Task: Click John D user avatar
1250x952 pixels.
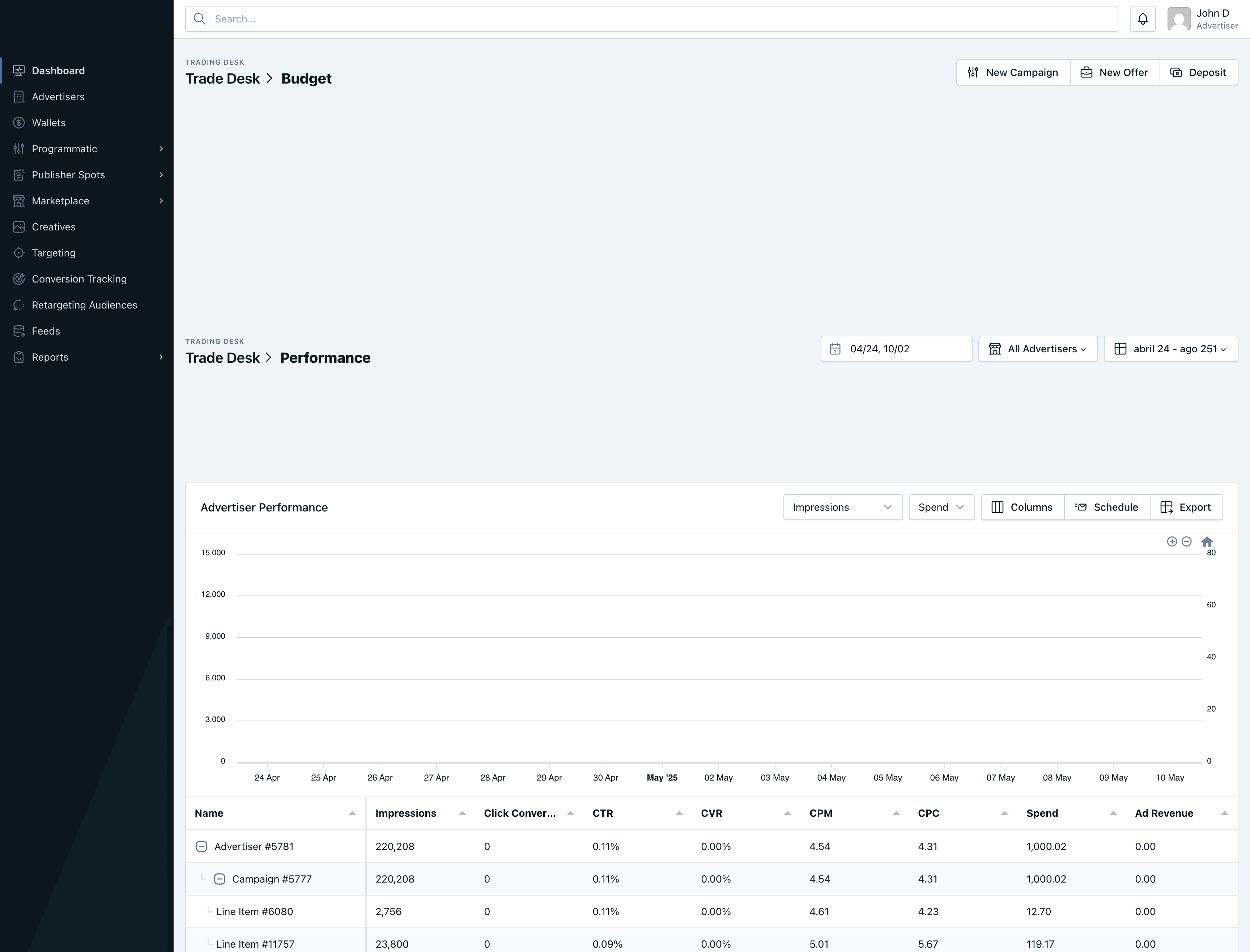Action: pos(1179,19)
